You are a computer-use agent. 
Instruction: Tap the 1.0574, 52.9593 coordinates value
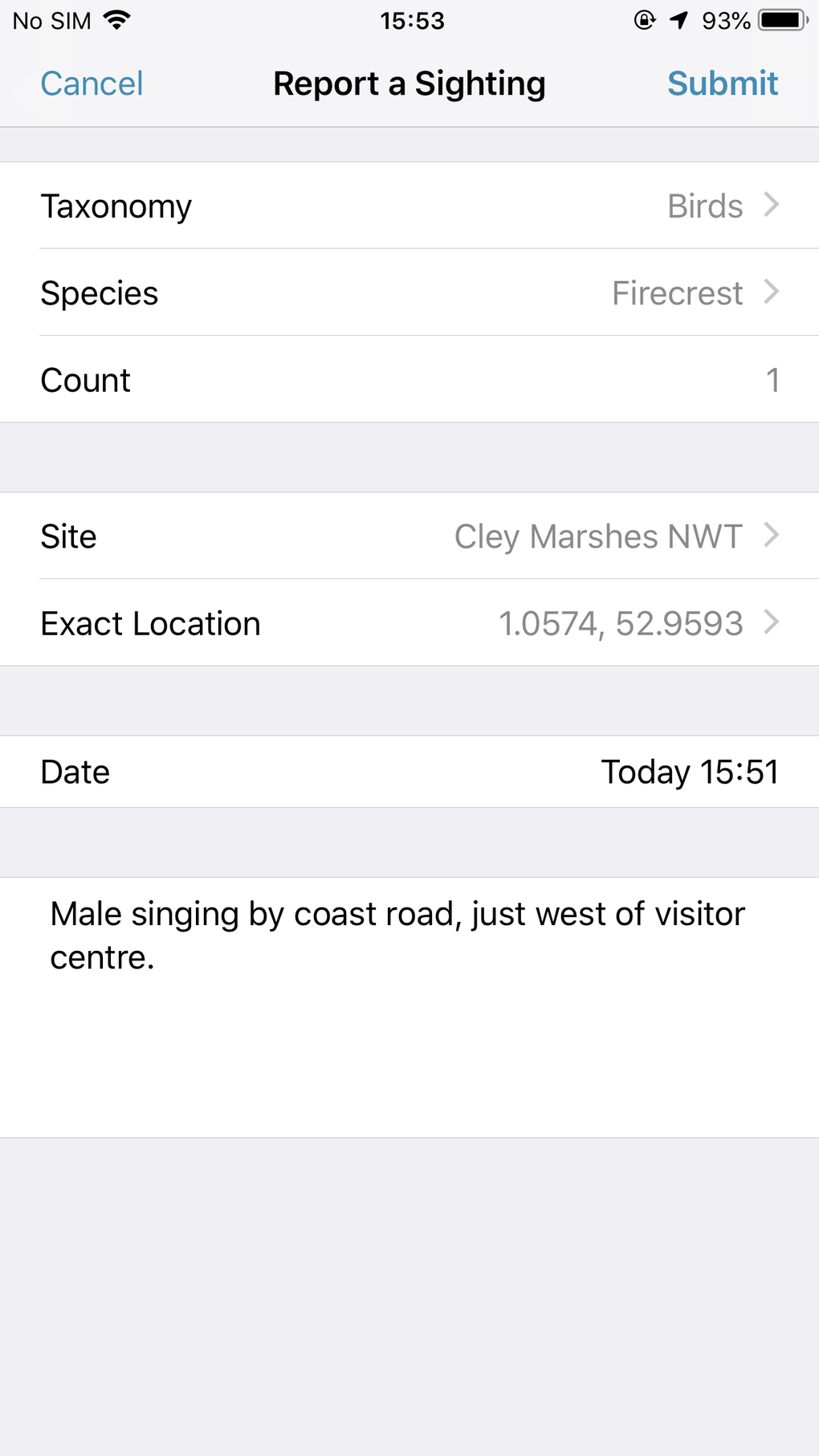pyautogui.click(x=621, y=624)
